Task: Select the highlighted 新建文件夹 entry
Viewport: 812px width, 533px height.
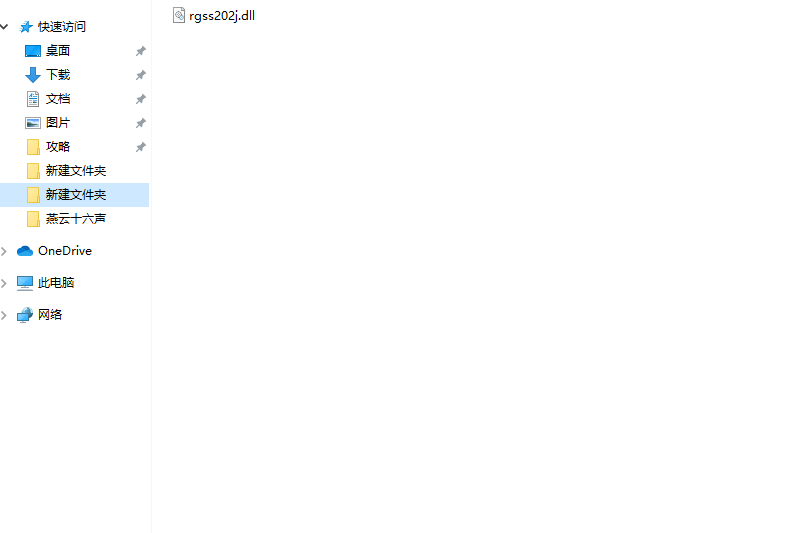Action: pos(75,195)
